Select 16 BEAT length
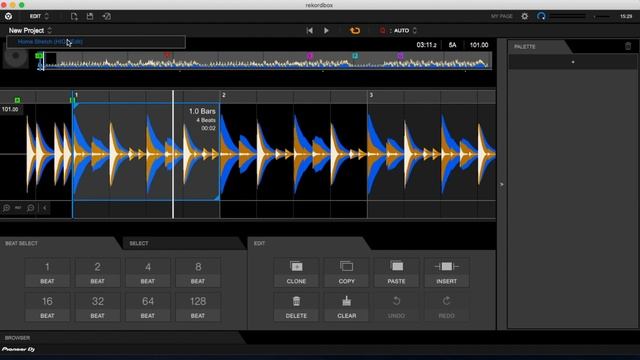This screenshot has width=640, height=360. [x=47, y=307]
